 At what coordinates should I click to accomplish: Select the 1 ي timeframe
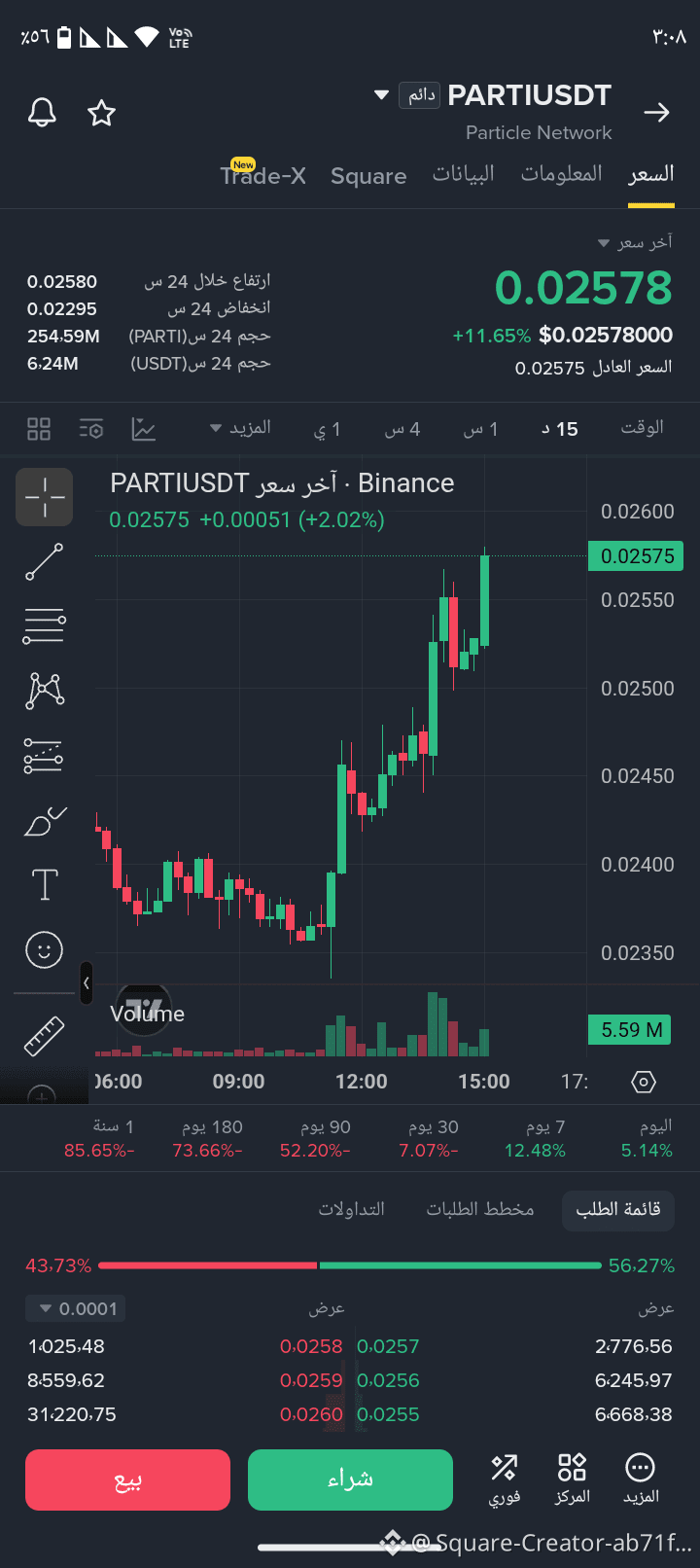pos(328,429)
